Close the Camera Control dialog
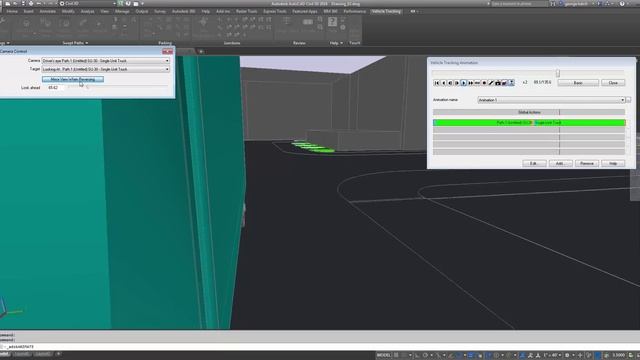 [167, 51]
